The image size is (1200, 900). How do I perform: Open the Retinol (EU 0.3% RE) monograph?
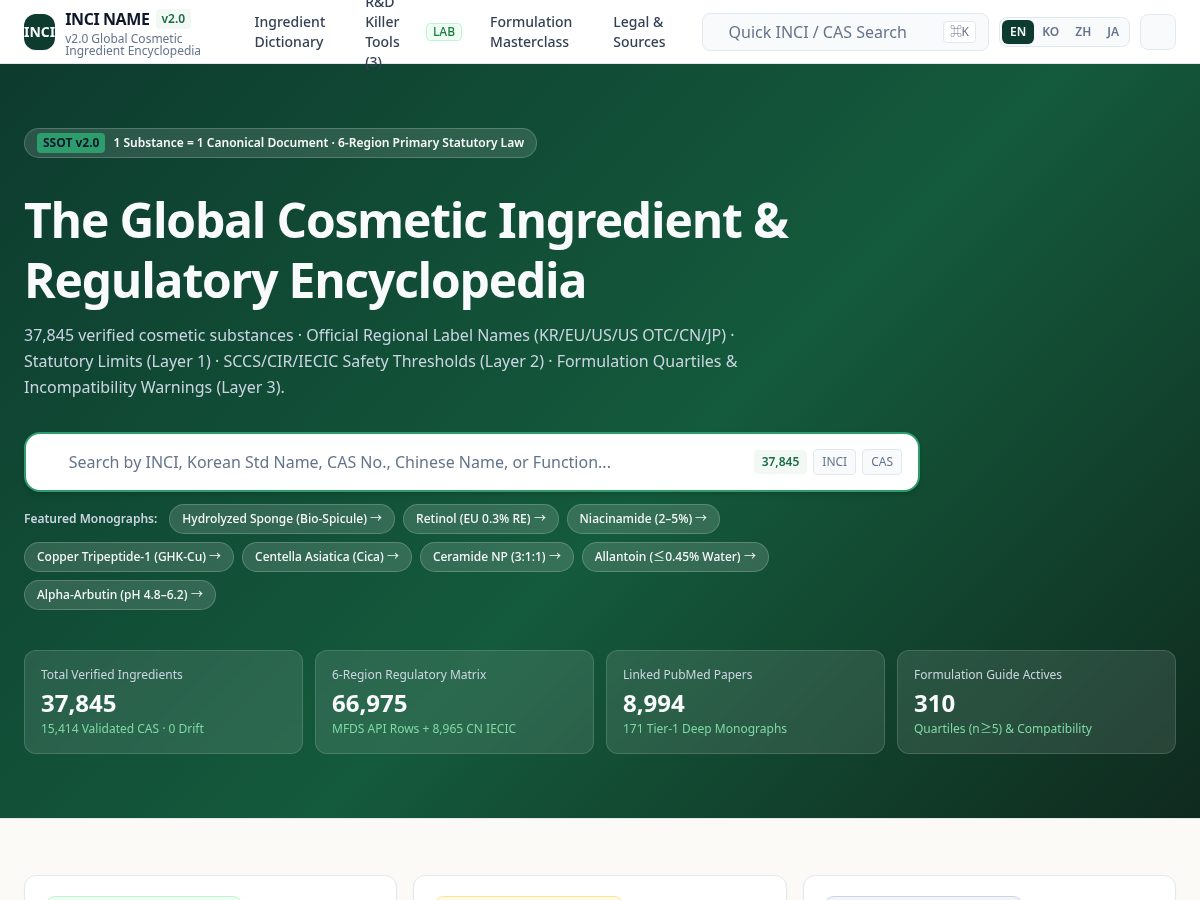pyautogui.click(x=481, y=519)
